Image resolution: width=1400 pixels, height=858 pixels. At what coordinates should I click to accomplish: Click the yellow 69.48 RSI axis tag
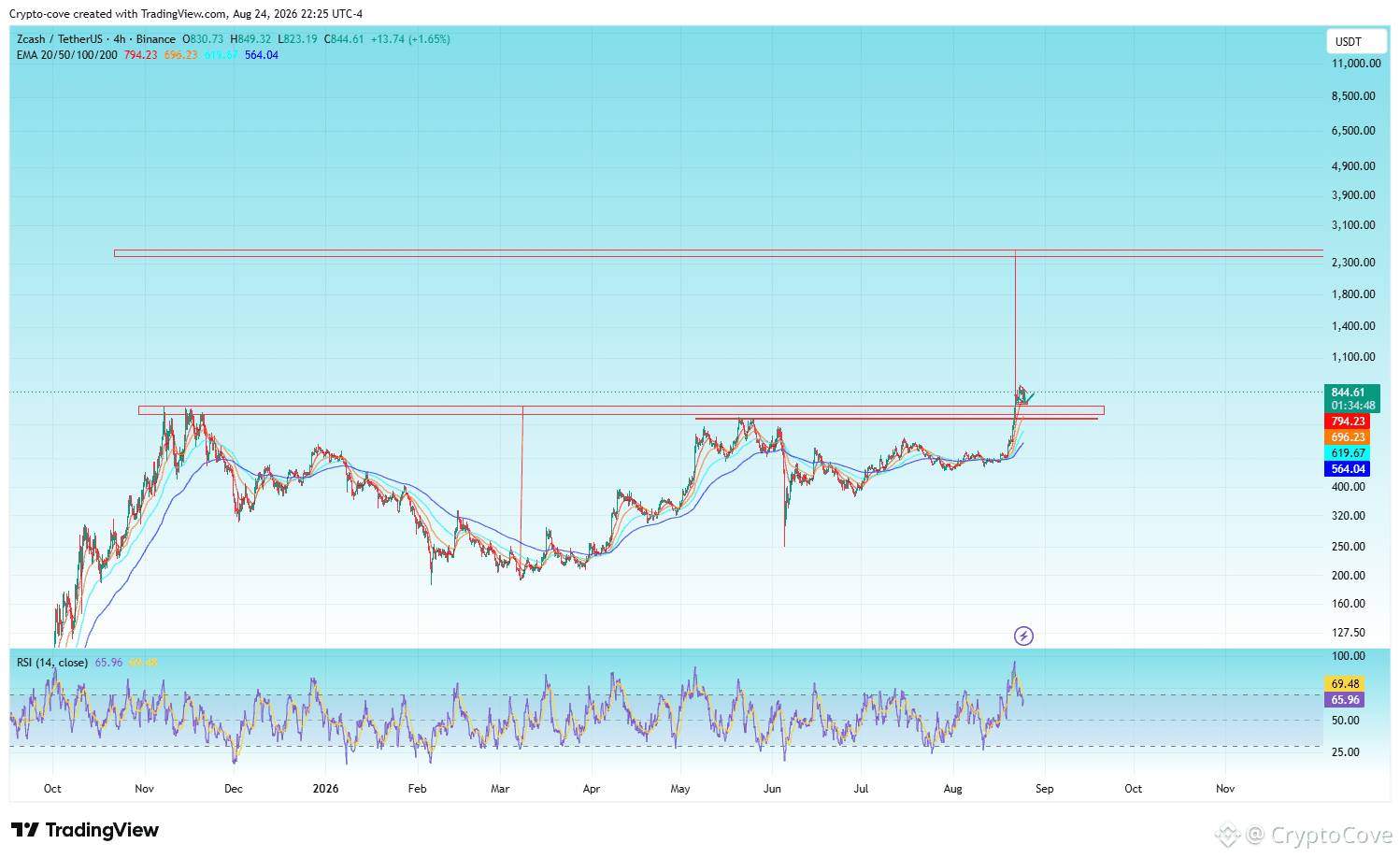[1345, 684]
